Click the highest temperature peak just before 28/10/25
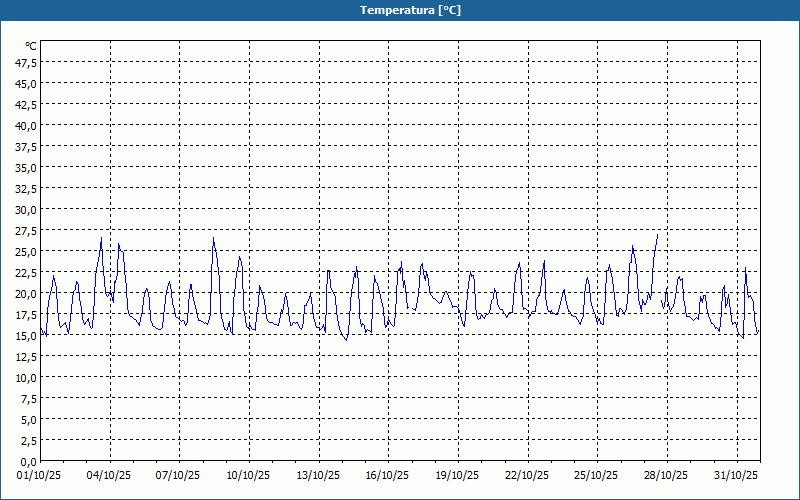 point(657,236)
